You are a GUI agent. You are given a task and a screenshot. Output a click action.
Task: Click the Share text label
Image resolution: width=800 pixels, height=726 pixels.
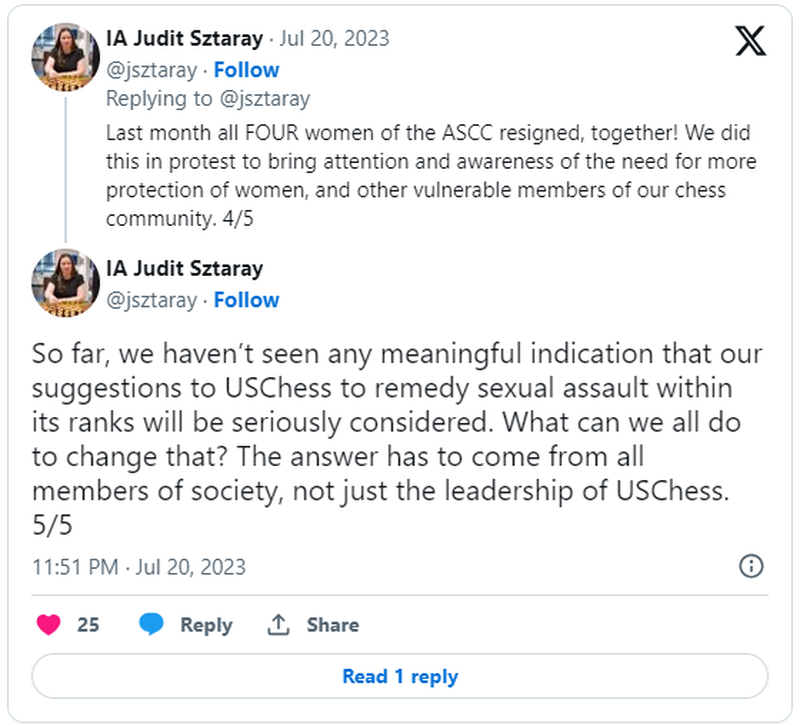pyautogui.click(x=333, y=625)
